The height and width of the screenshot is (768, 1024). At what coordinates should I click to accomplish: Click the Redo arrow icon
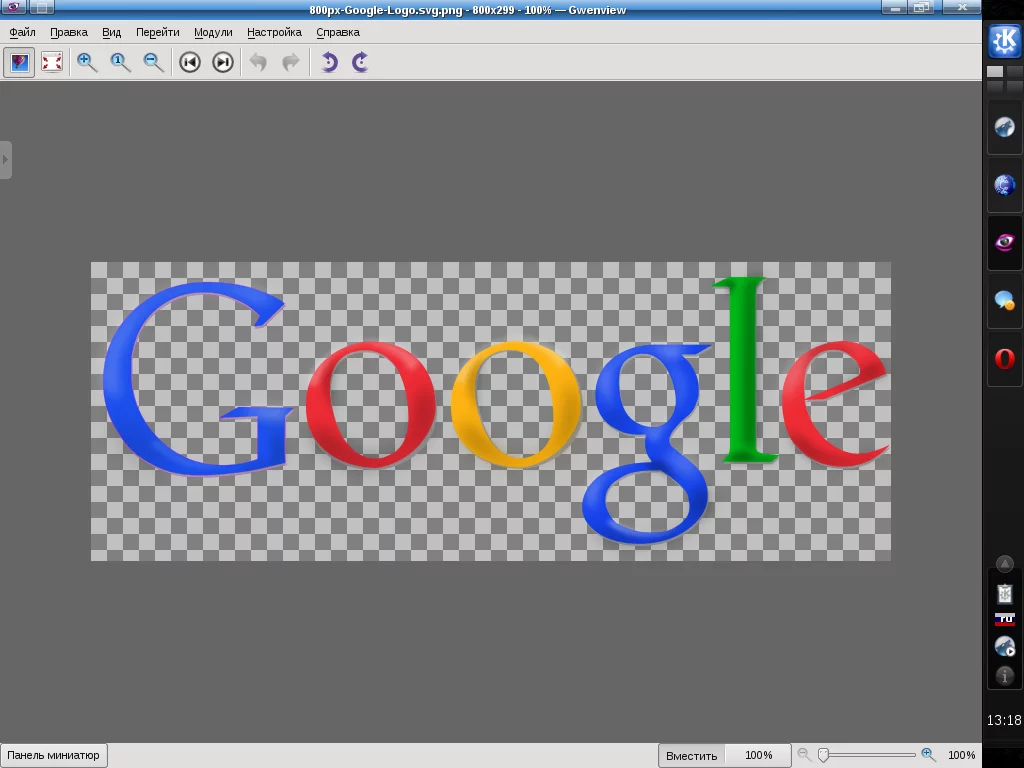(291, 62)
